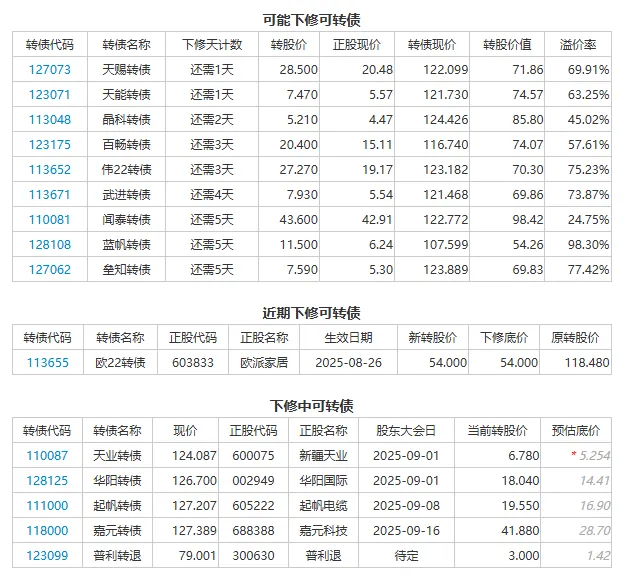Click the estimated floor price 5.254
This screenshot has width=640, height=578.
pyautogui.click(x=594, y=456)
